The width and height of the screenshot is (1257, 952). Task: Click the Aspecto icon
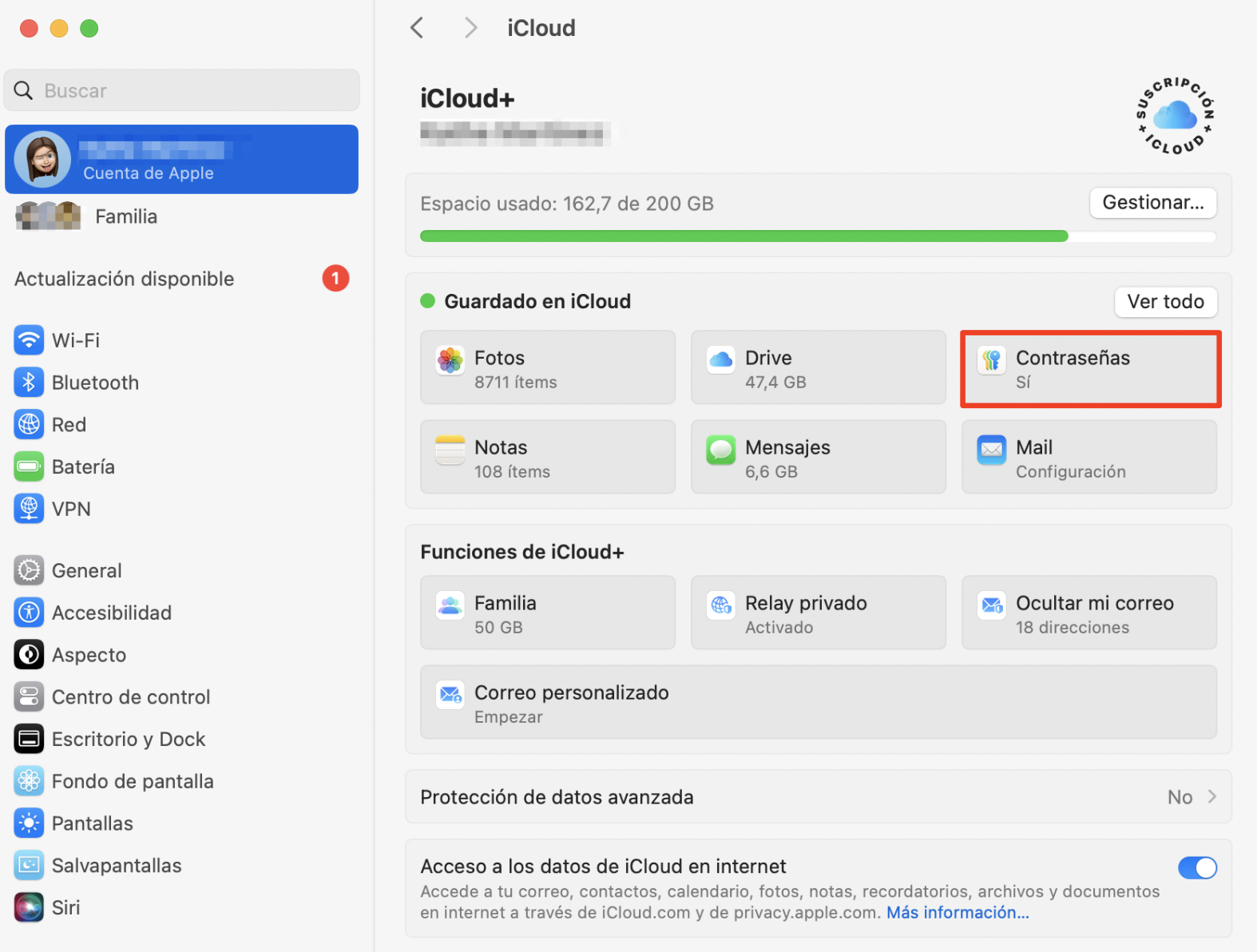pos(29,655)
